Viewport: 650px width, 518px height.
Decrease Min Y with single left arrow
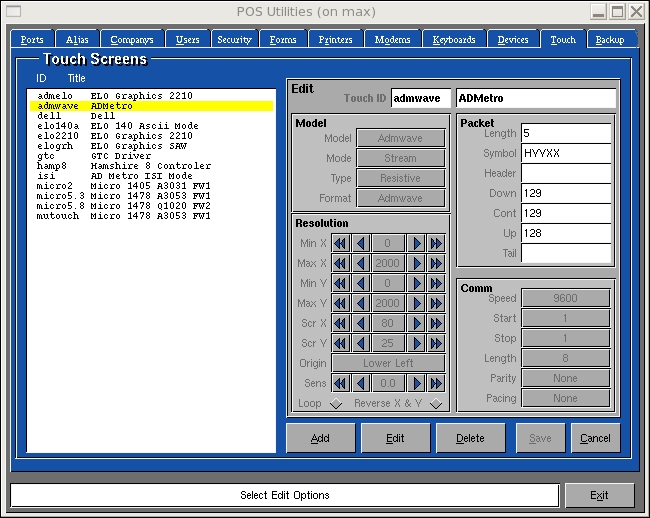[x=361, y=283]
